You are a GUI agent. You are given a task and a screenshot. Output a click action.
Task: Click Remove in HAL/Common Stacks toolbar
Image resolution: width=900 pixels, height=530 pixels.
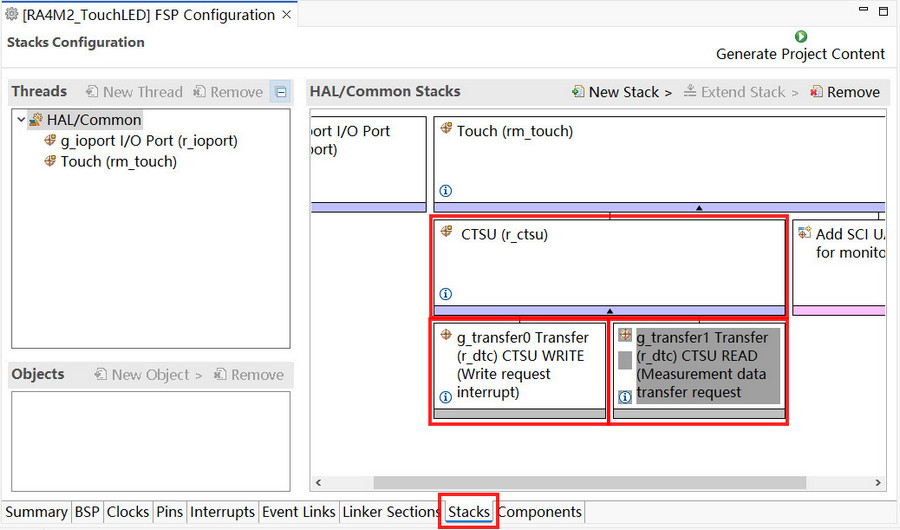(x=845, y=92)
